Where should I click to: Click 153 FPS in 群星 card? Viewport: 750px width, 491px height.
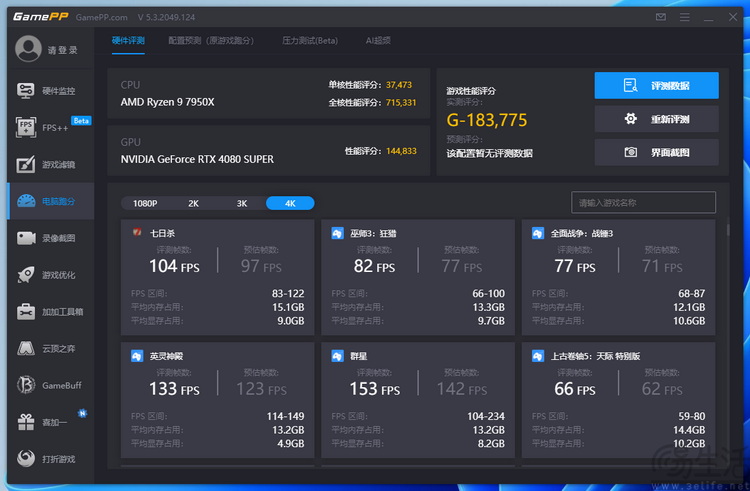click(x=375, y=389)
